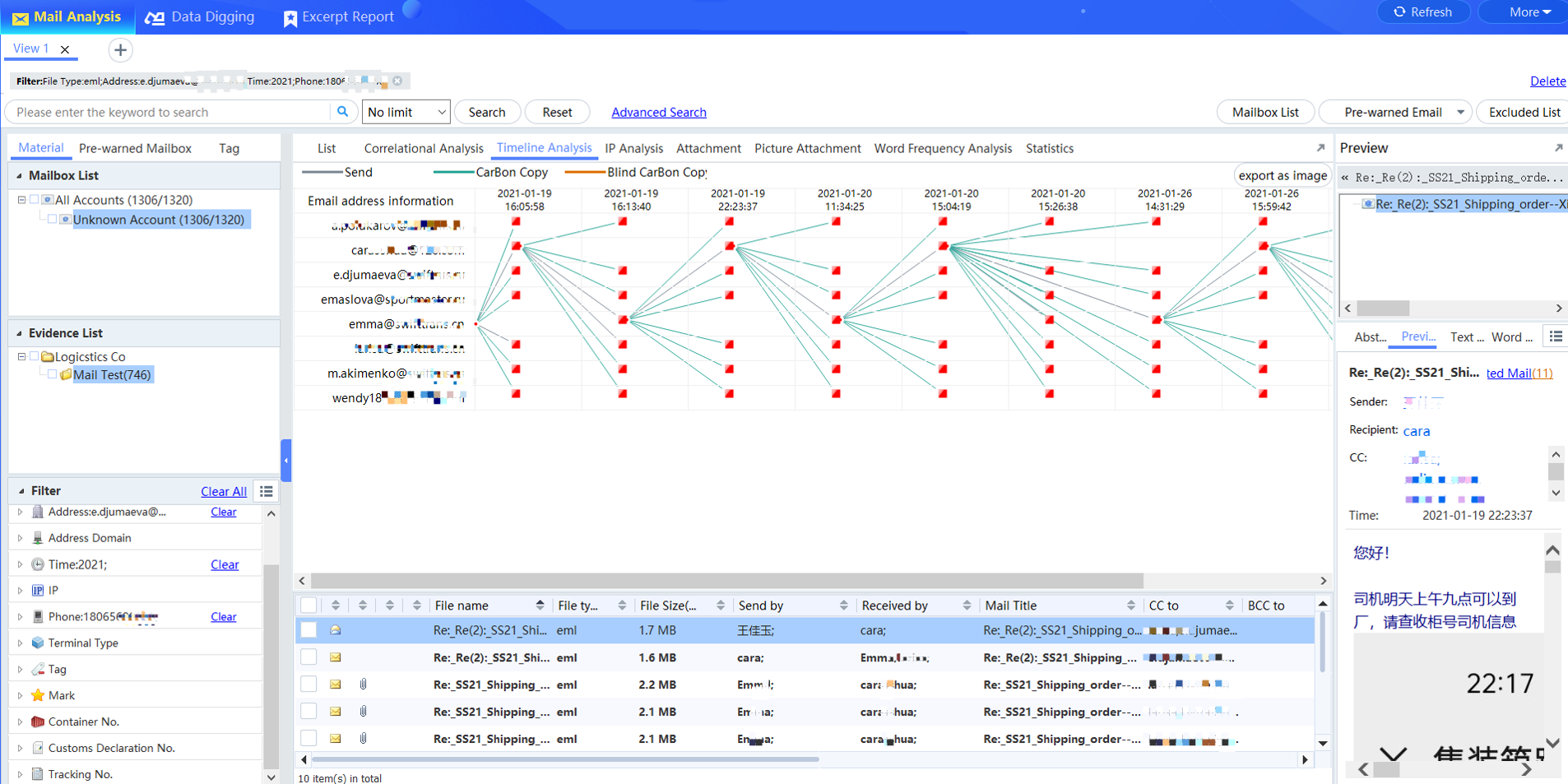The image size is (1568, 784).
Task: Click Clear All filters link
Action: click(x=224, y=491)
